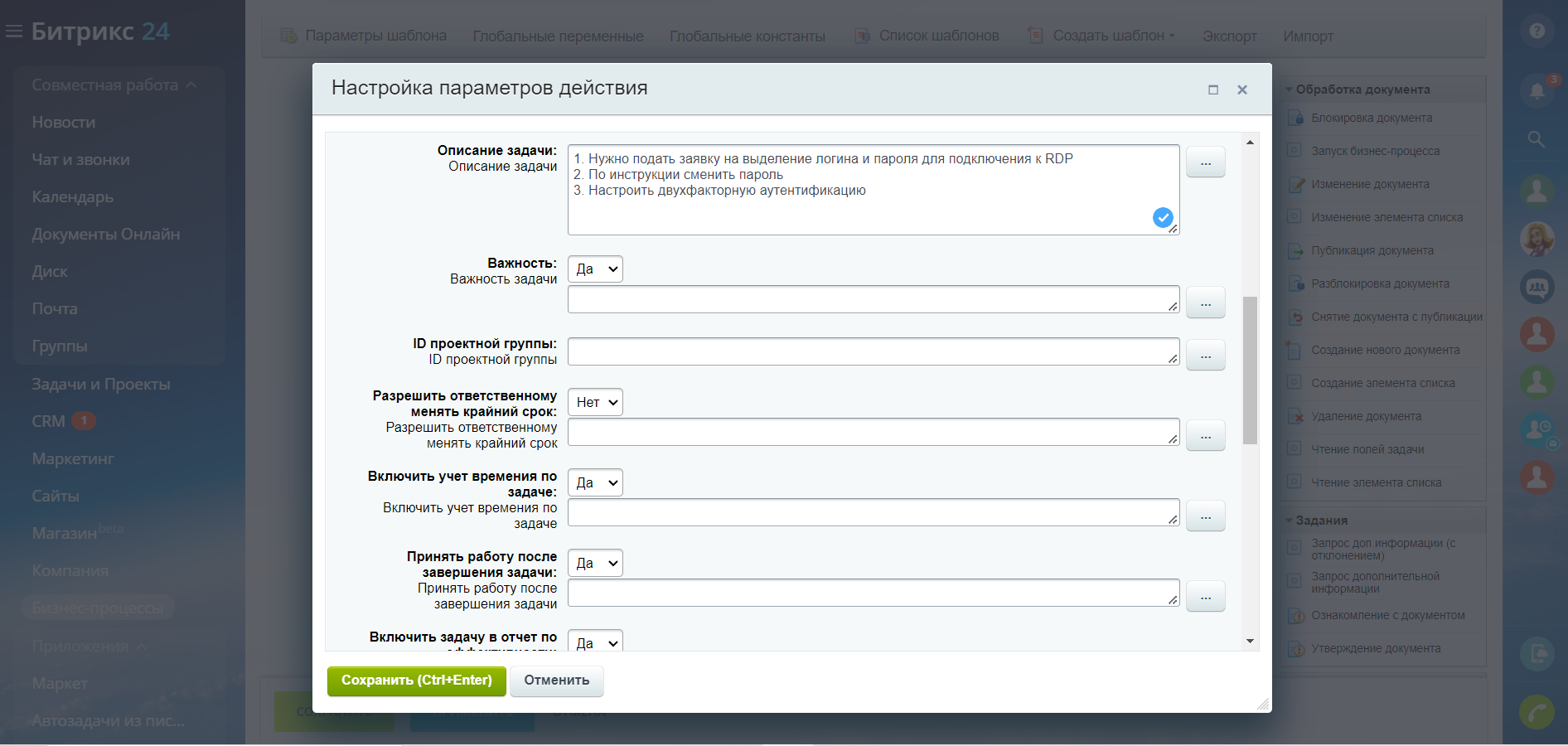Open the 'Принять работу после завершения задачи' dropdown

coord(595,563)
